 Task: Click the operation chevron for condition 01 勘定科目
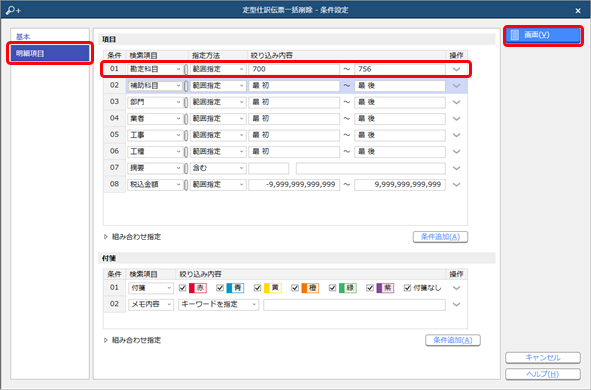pyautogui.click(x=456, y=69)
